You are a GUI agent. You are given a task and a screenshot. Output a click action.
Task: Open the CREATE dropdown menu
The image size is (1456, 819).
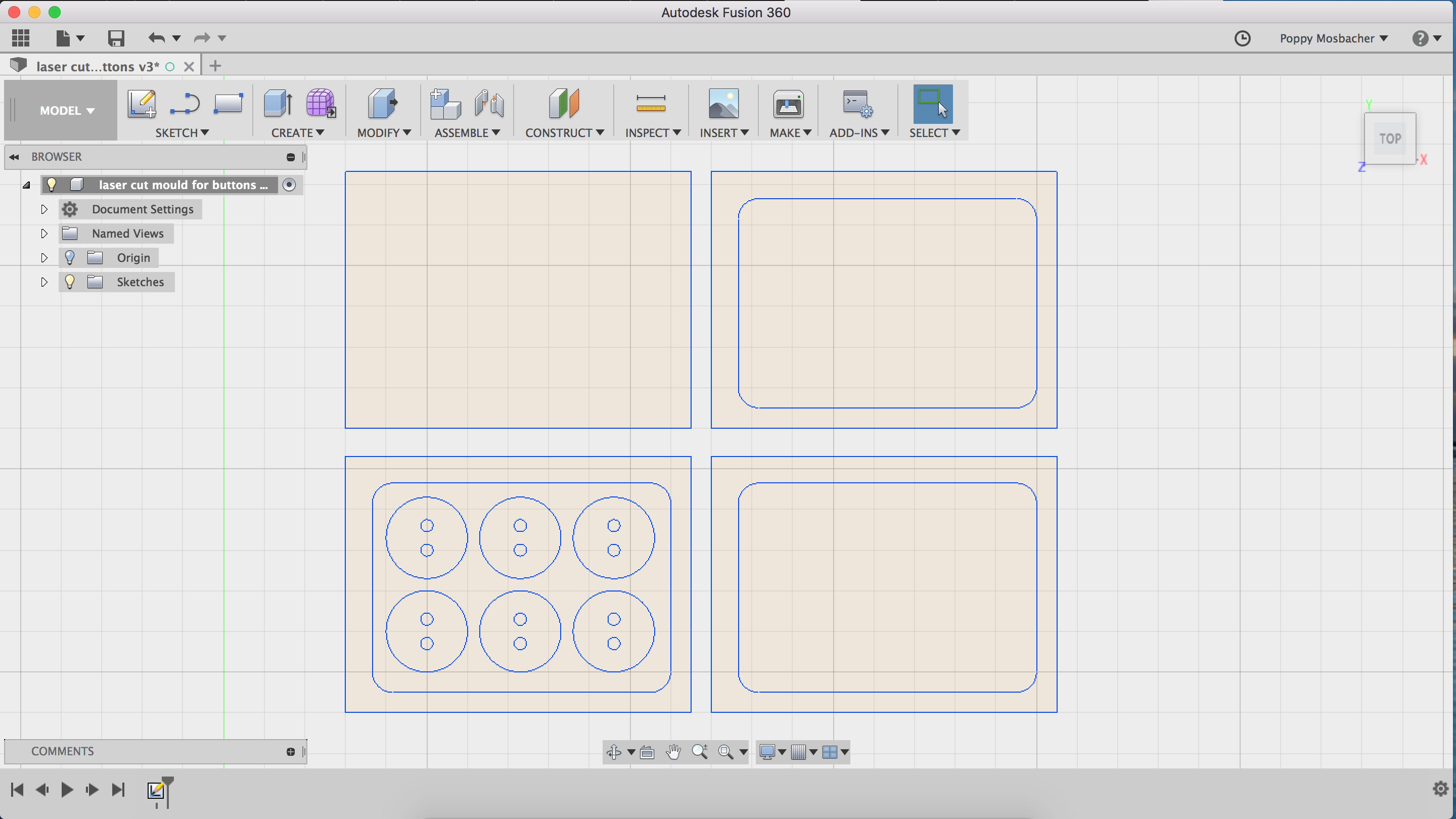click(298, 132)
